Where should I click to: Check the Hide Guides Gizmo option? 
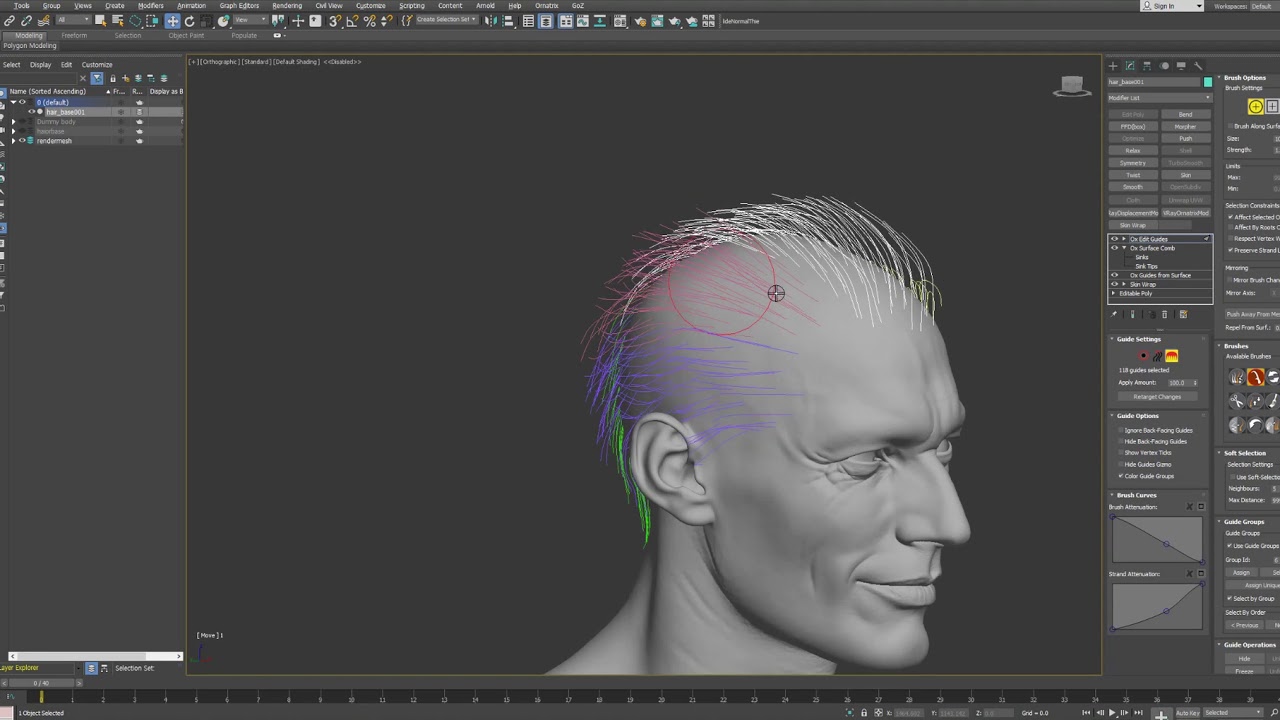pos(1120,464)
